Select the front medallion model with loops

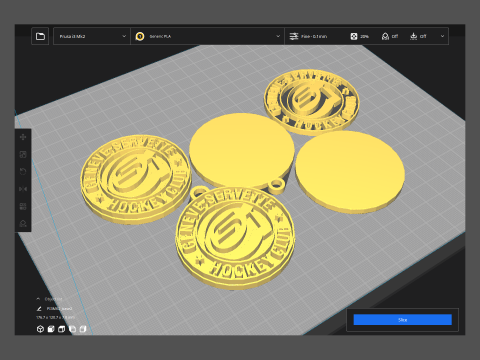point(235,237)
